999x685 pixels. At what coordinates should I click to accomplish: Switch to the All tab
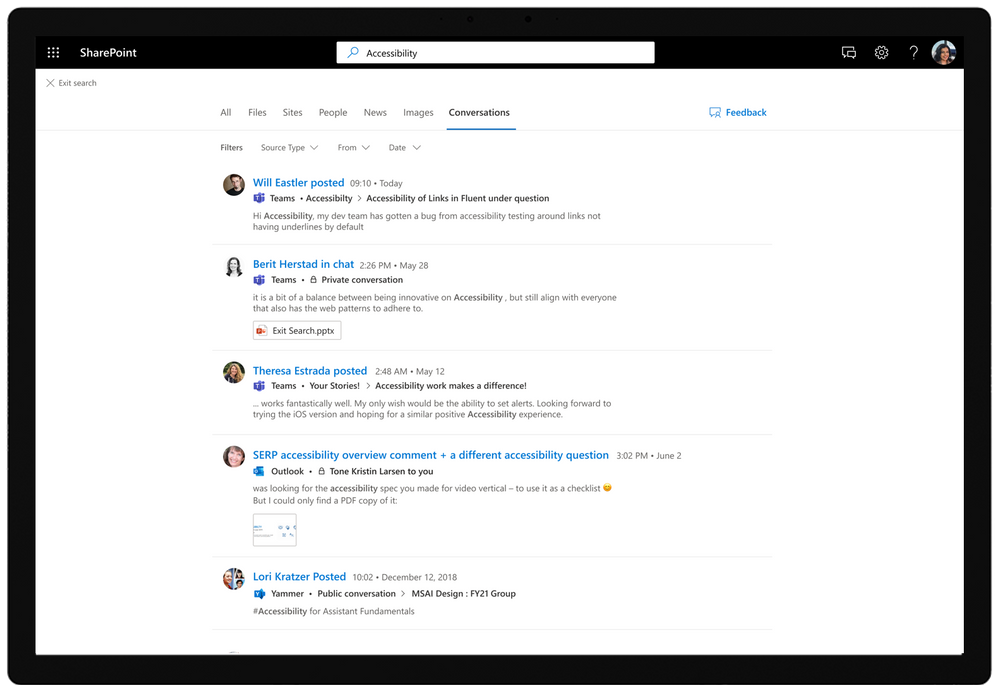[x=226, y=113]
